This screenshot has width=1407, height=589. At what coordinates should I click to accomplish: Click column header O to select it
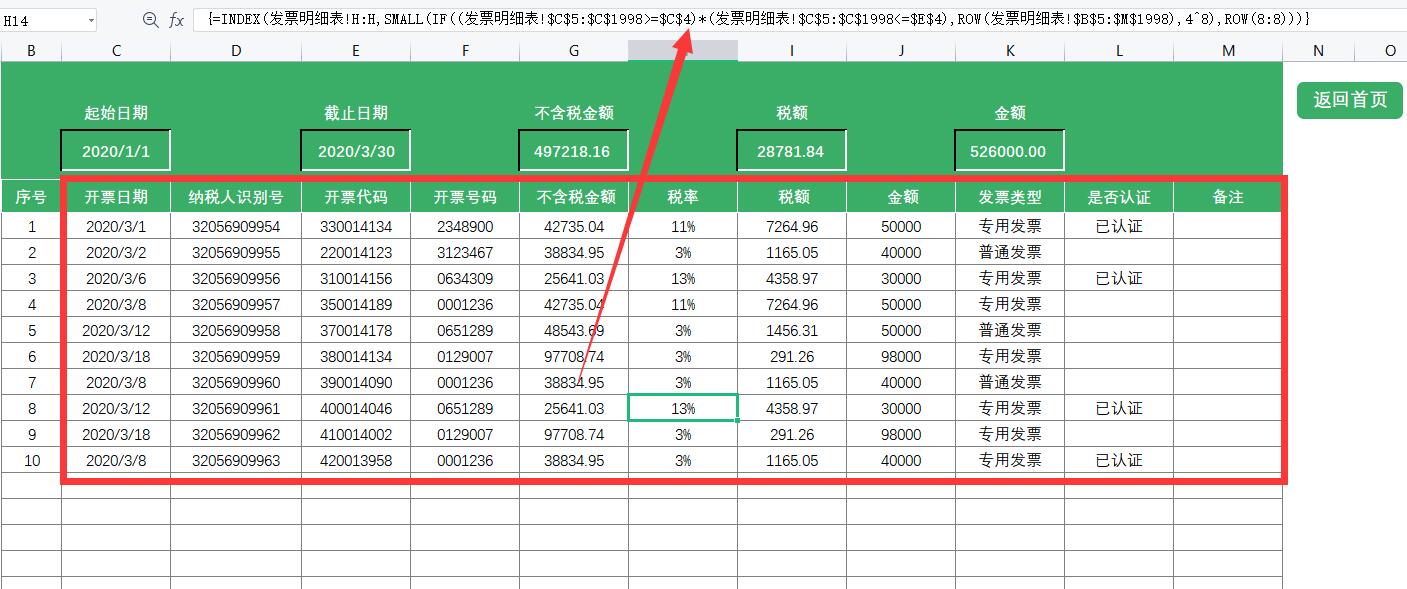click(x=1388, y=48)
